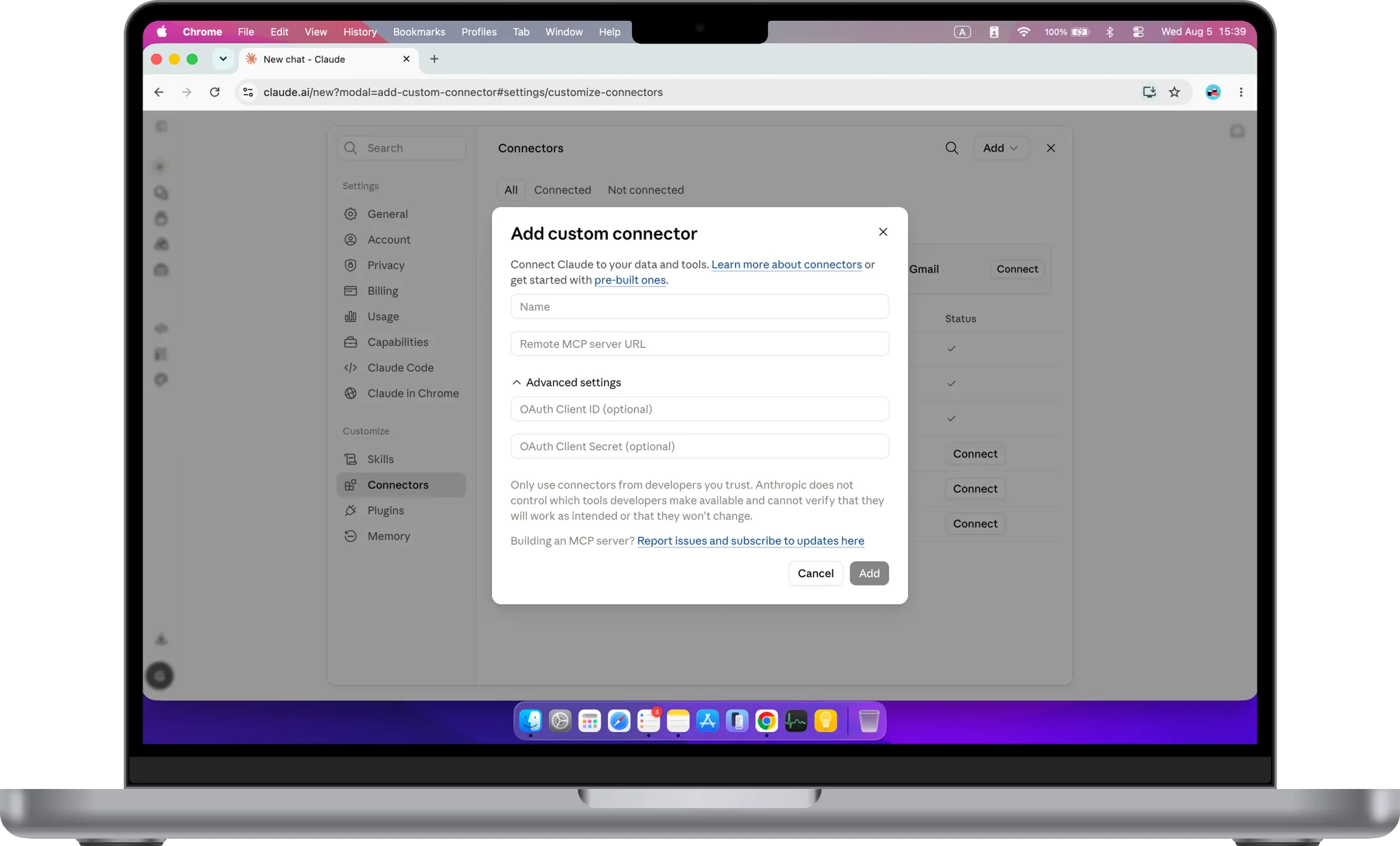Open General settings
Viewport: 1400px width, 846px height.
pos(401,214)
